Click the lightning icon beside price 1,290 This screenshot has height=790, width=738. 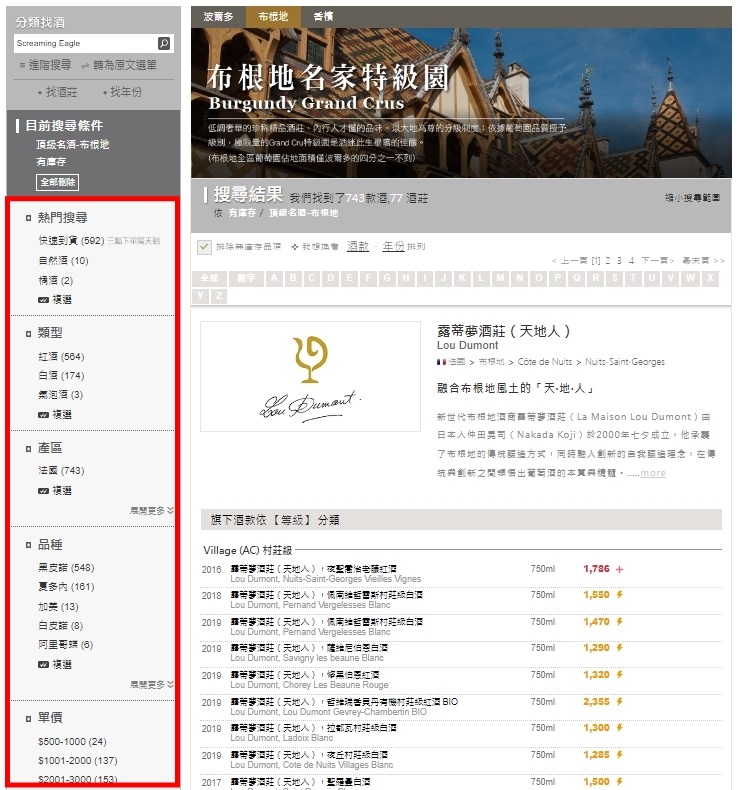620,648
